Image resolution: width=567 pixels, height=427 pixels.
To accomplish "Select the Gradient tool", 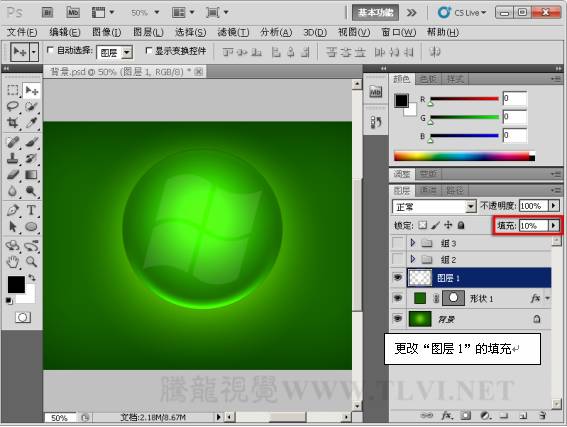I will 31,175.
